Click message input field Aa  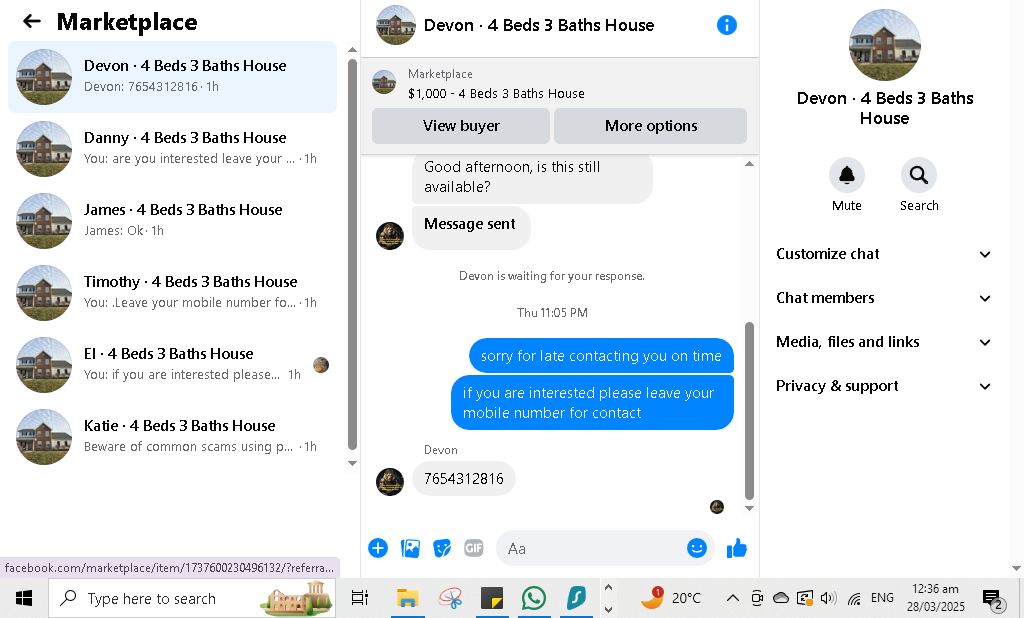coord(591,548)
